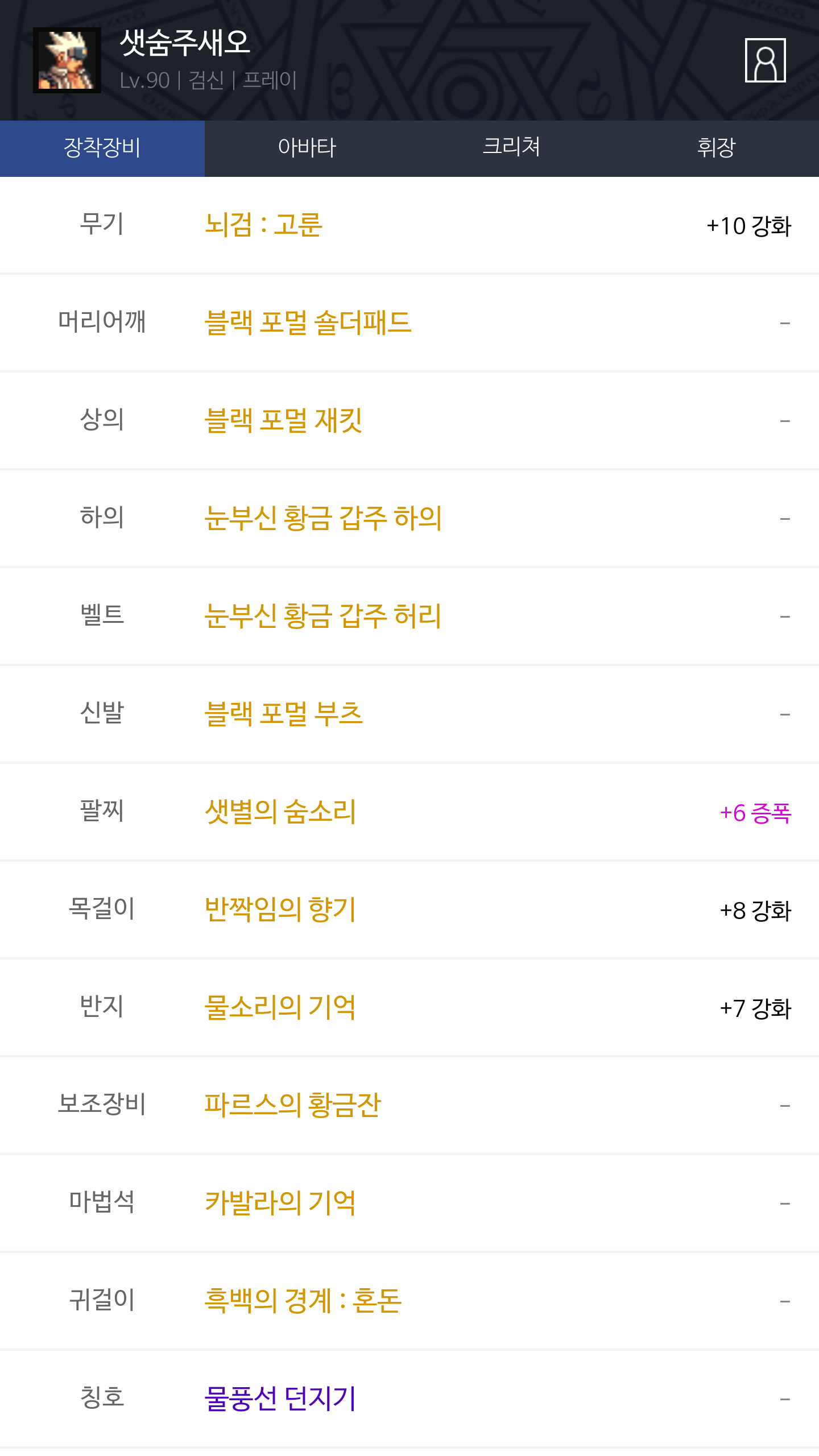819x1456 pixels.
Task: Click magic stone 카발라의 기억
Action: 280,1203
